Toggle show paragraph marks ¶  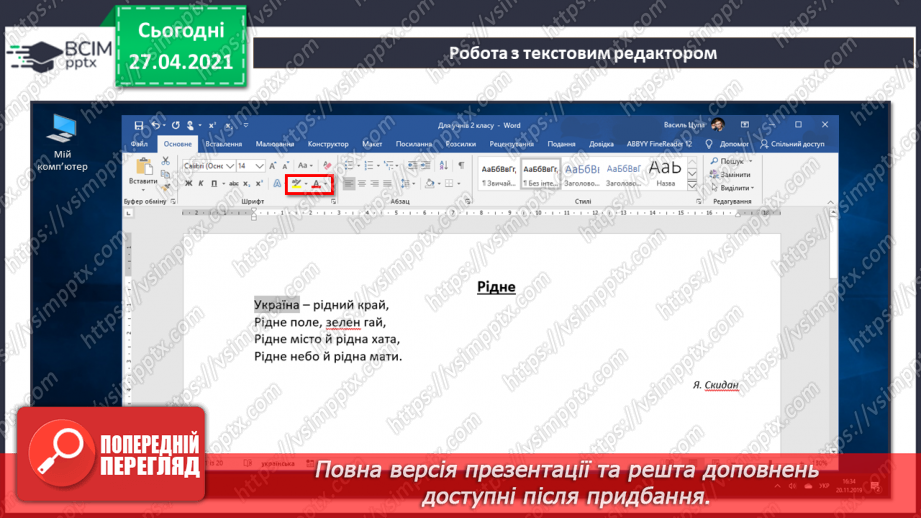pos(461,166)
